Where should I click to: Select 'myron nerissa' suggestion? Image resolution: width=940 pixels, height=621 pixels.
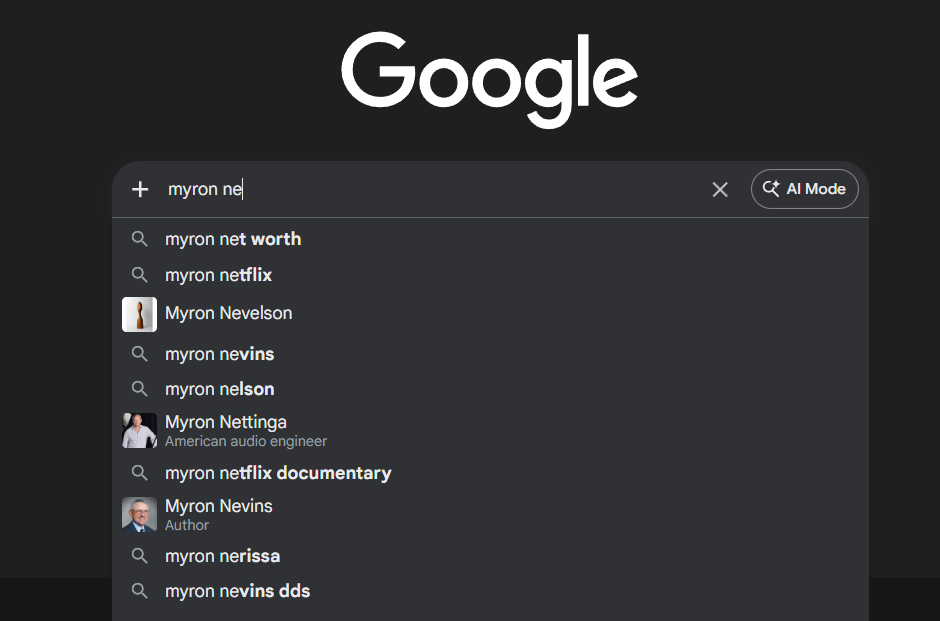coord(490,556)
